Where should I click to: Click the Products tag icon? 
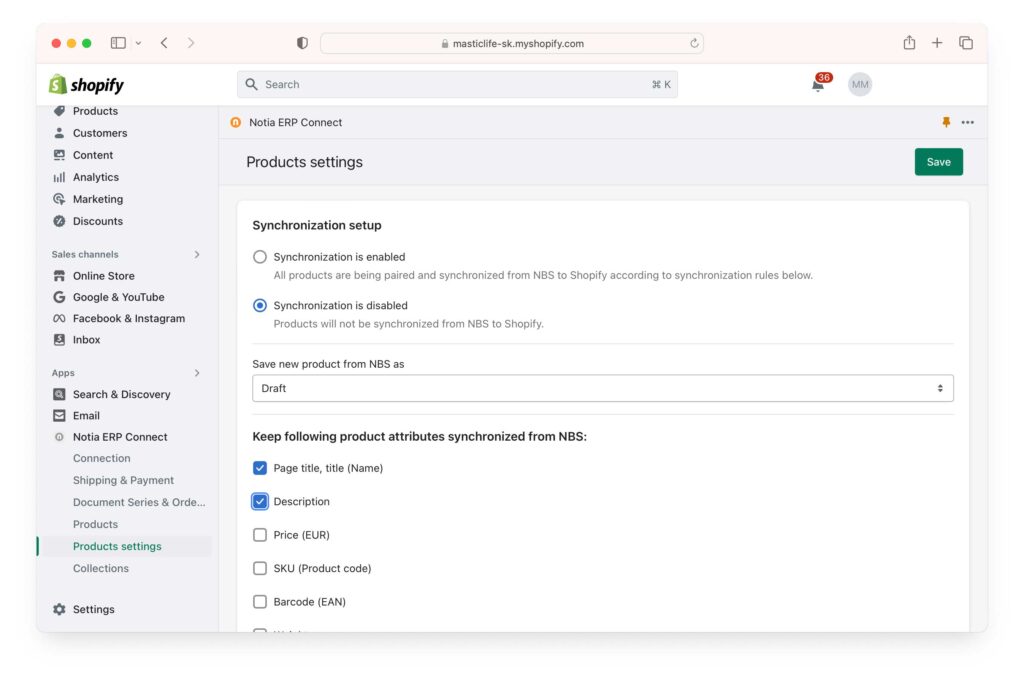59,111
